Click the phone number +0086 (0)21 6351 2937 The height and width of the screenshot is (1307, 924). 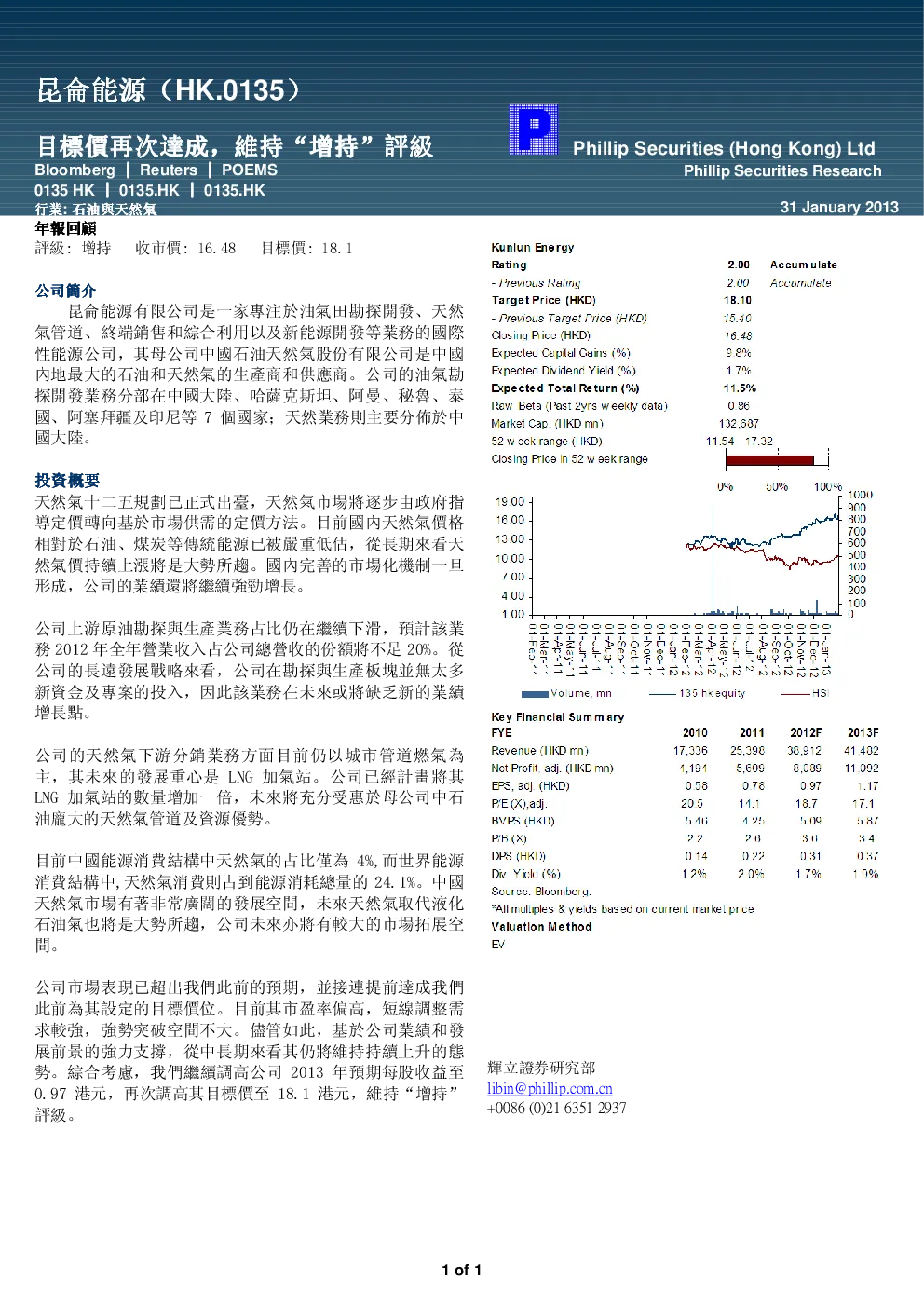[x=557, y=1108]
